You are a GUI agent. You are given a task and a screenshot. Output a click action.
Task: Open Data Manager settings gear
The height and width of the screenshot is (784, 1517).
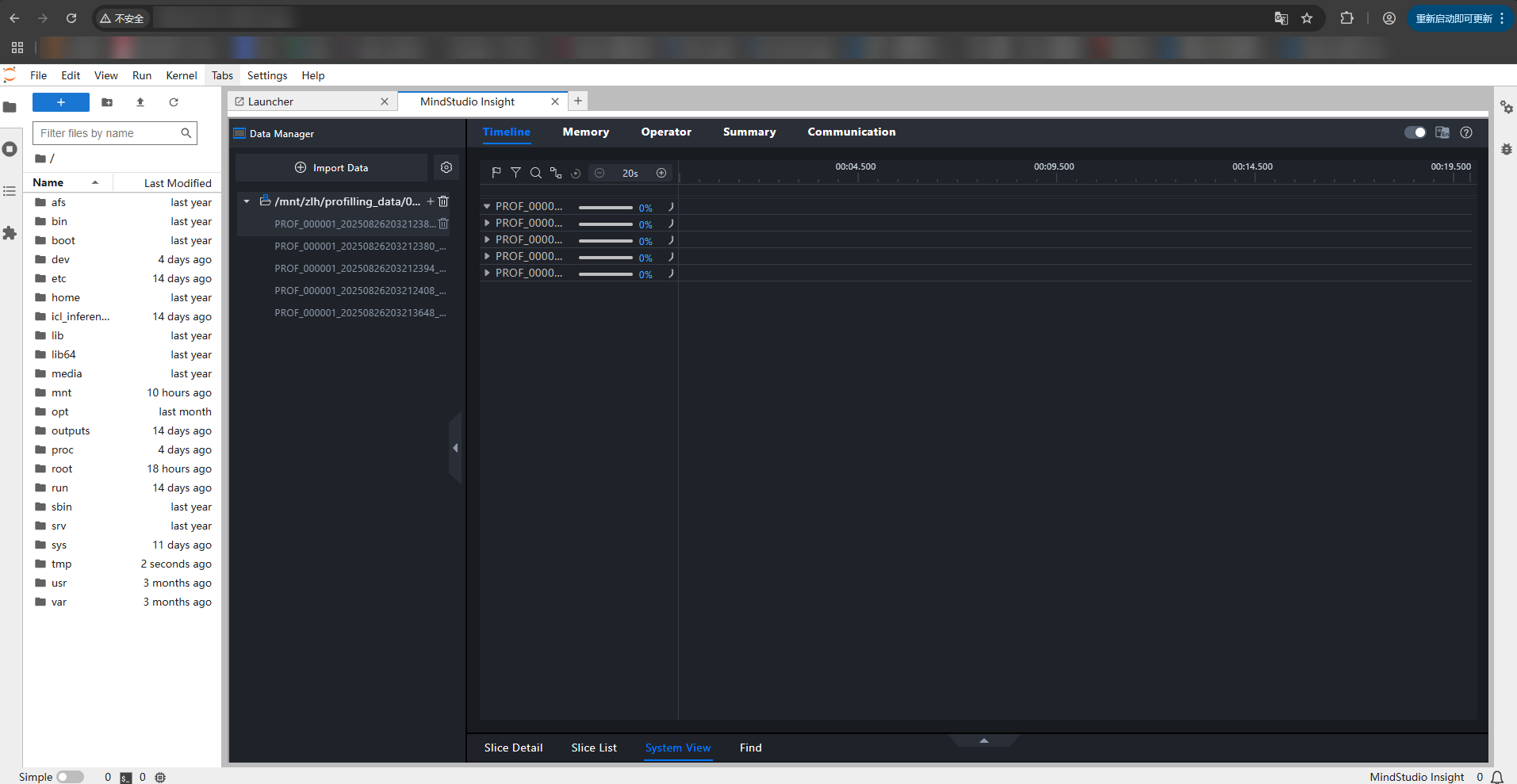[x=446, y=167]
